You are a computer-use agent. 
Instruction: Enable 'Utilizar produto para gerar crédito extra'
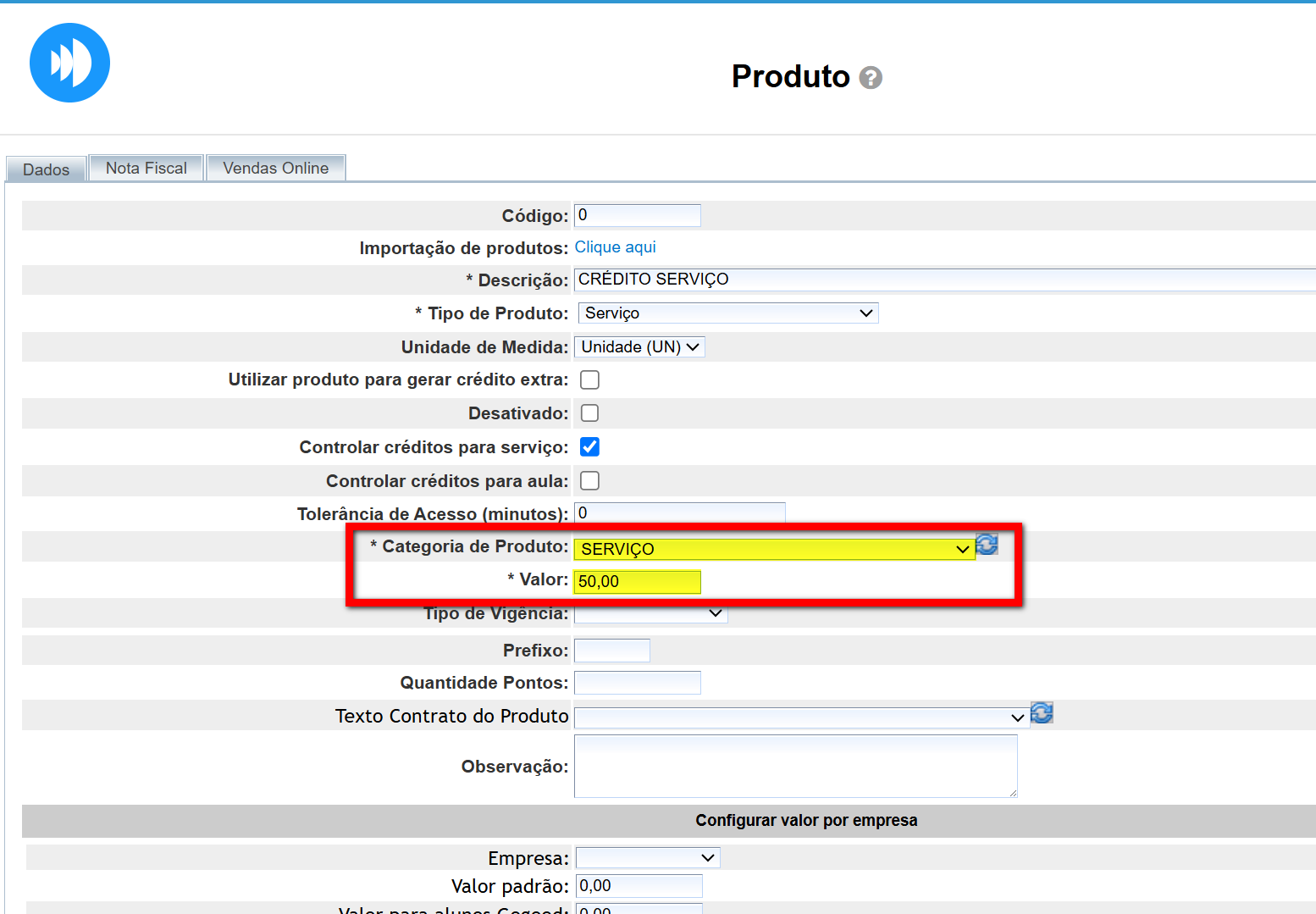click(x=589, y=379)
